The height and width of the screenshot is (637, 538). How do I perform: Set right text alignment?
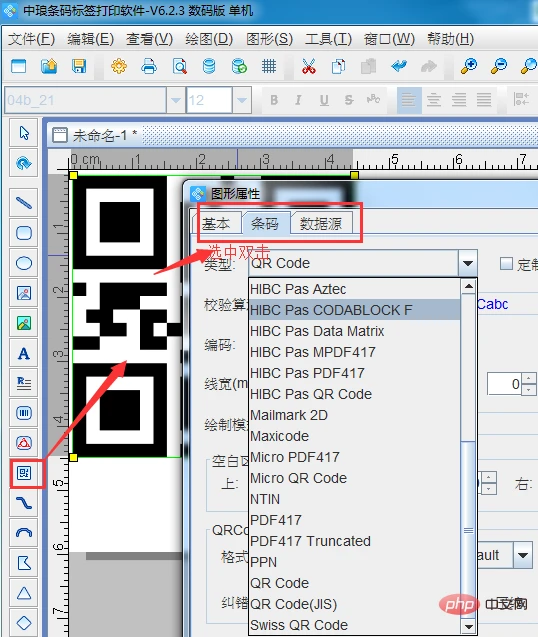[x=459, y=100]
